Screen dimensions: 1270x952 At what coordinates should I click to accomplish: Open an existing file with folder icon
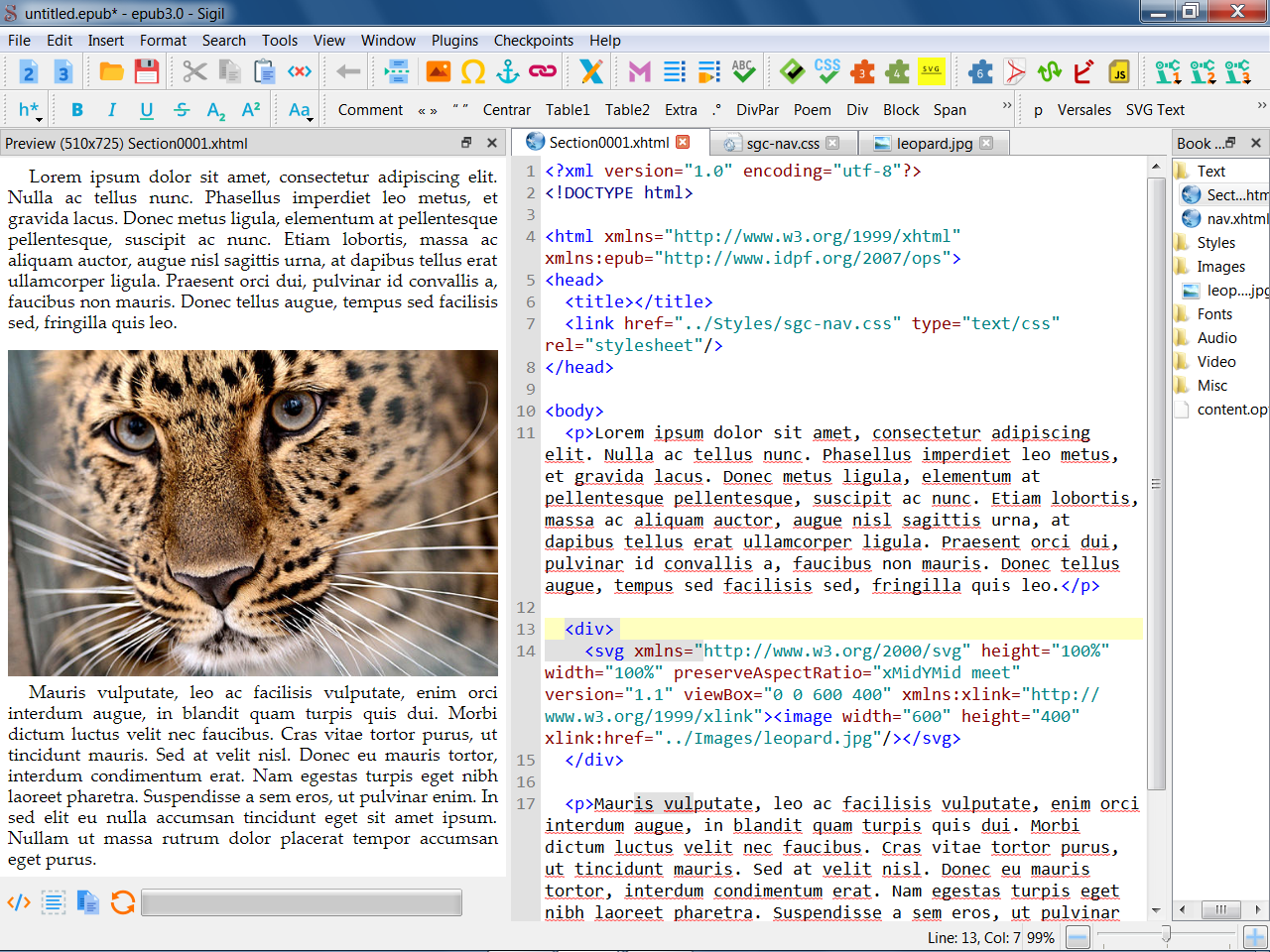pos(111,71)
